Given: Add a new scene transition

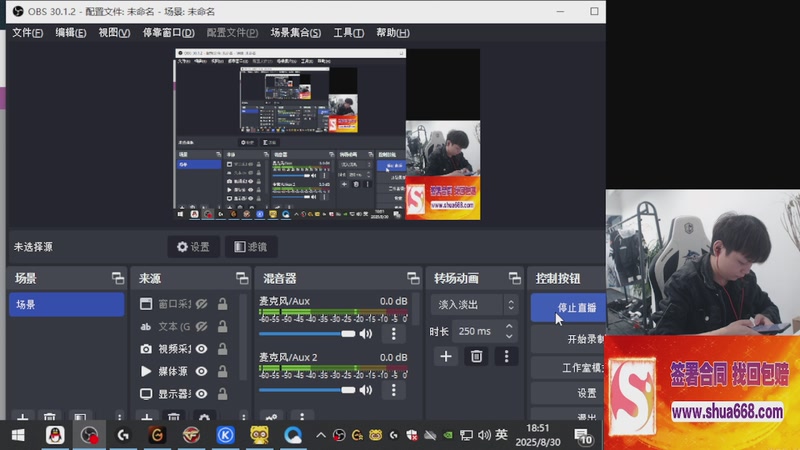Looking at the screenshot, I should pos(446,356).
